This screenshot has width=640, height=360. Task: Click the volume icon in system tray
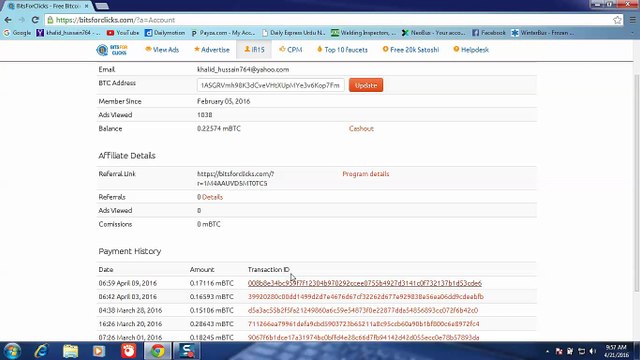point(593,351)
